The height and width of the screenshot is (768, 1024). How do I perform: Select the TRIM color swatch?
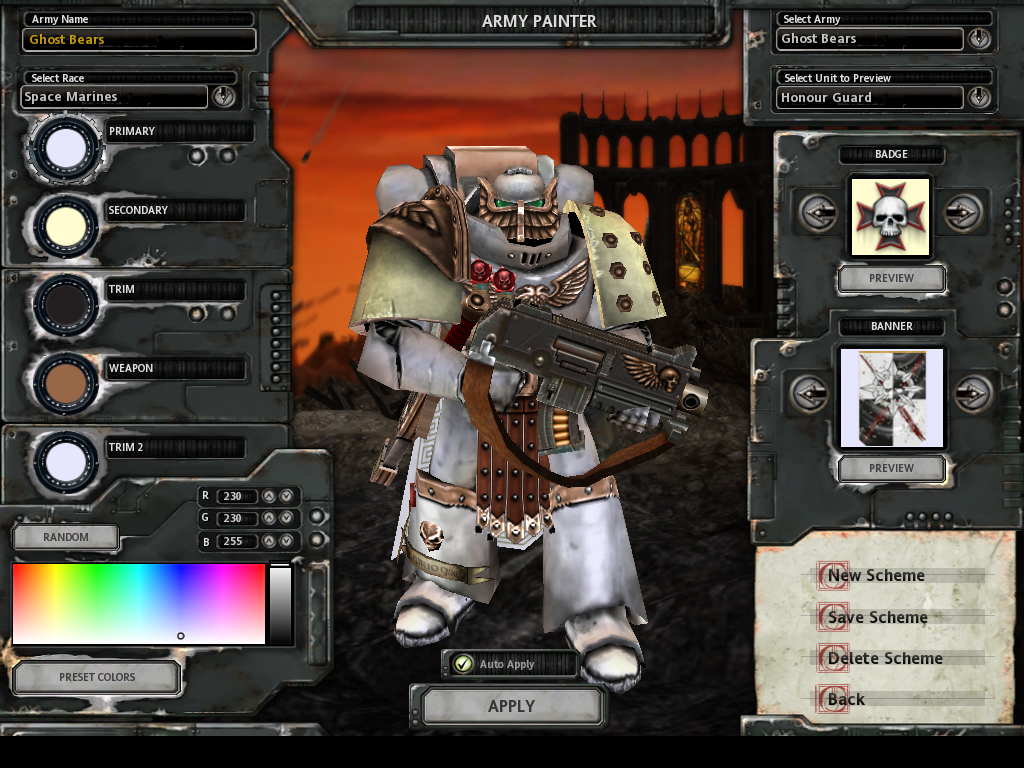[x=65, y=305]
